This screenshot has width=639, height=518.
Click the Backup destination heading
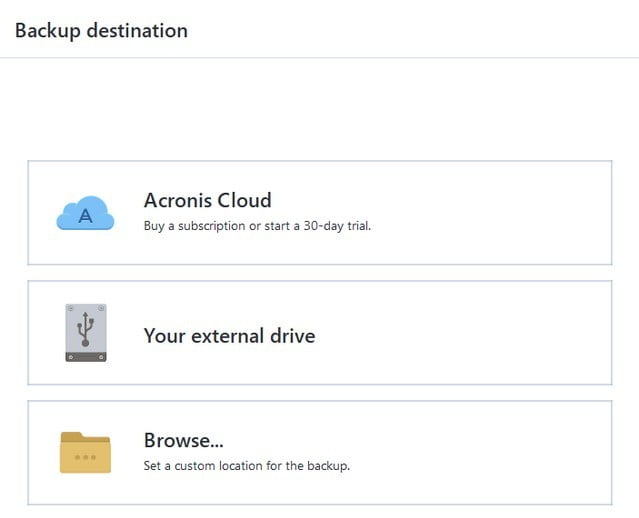(101, 31)
